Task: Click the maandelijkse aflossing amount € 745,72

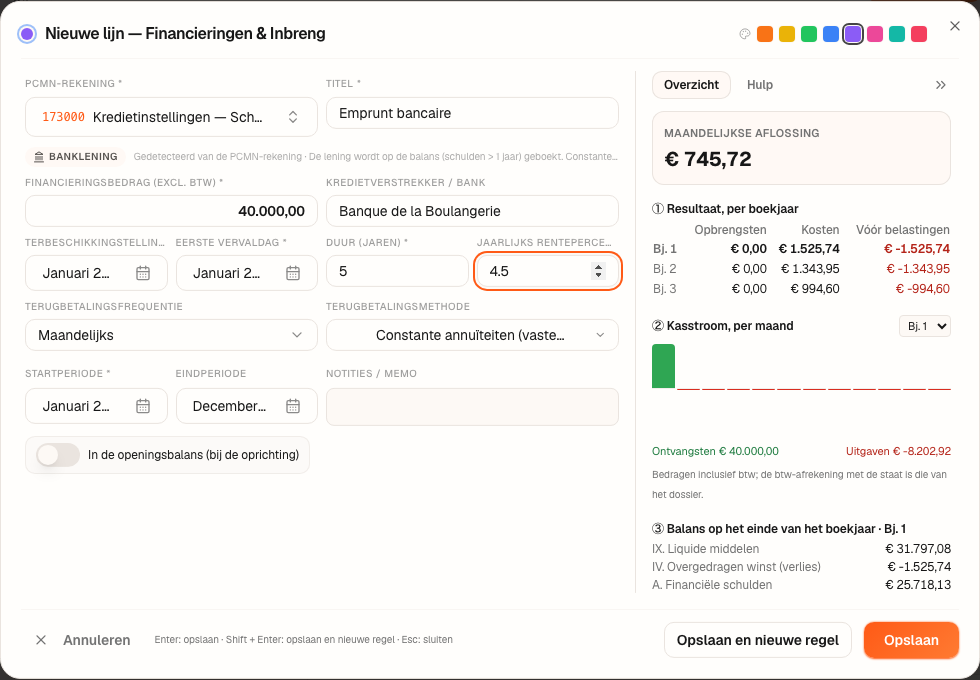Action: pos(708,159)
